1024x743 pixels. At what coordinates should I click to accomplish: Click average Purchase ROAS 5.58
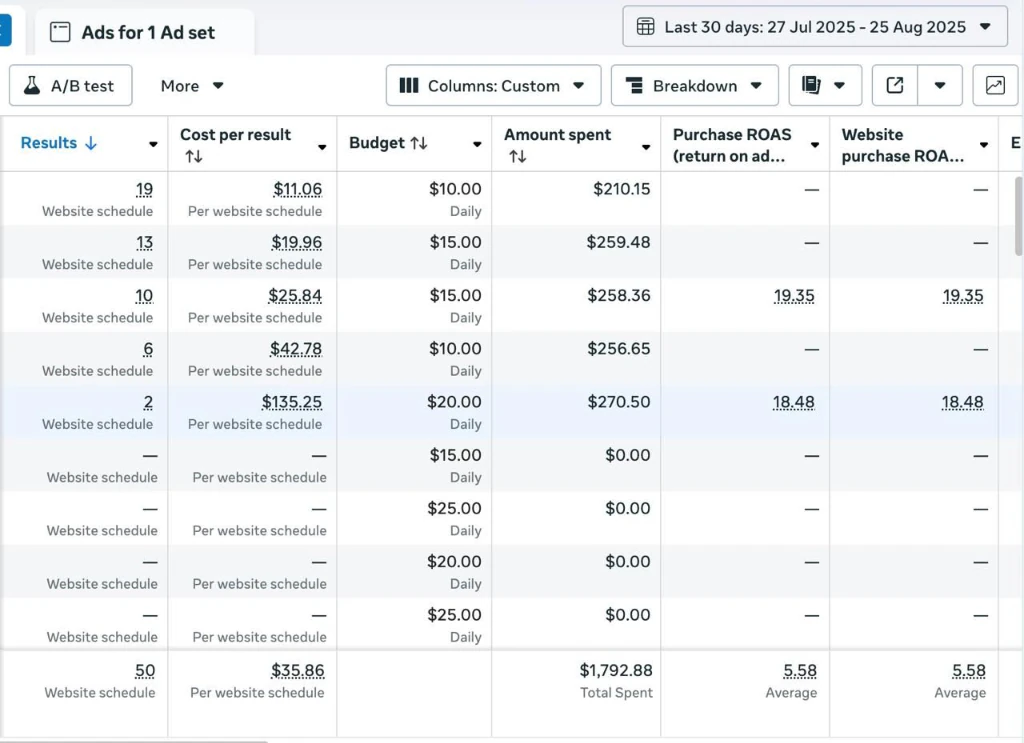[x=800, y=671]
